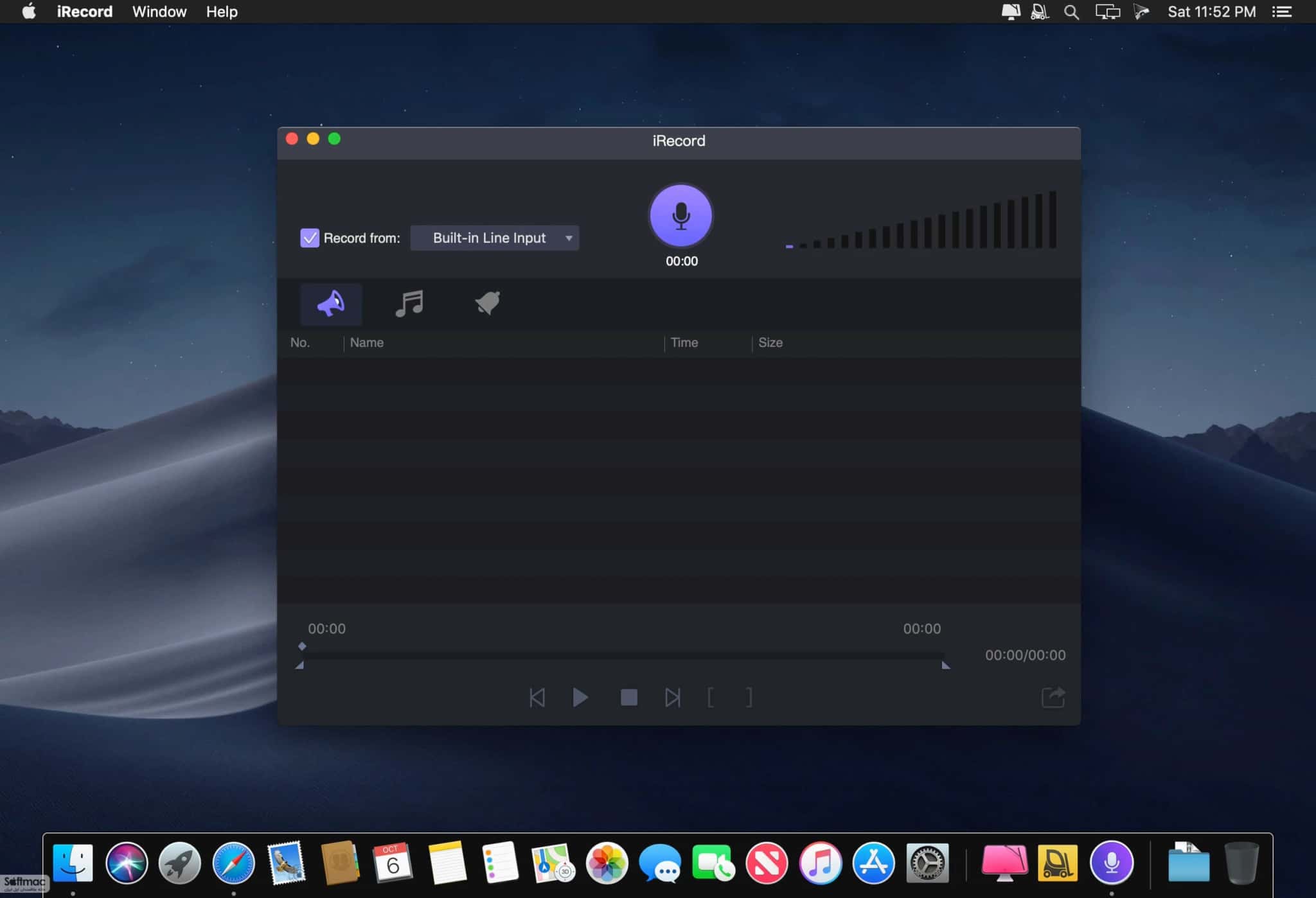1316x898 pixels.
Task: Open Spotlight search in menu bar
Action: pyautogui.click(x=1071, y=12)
